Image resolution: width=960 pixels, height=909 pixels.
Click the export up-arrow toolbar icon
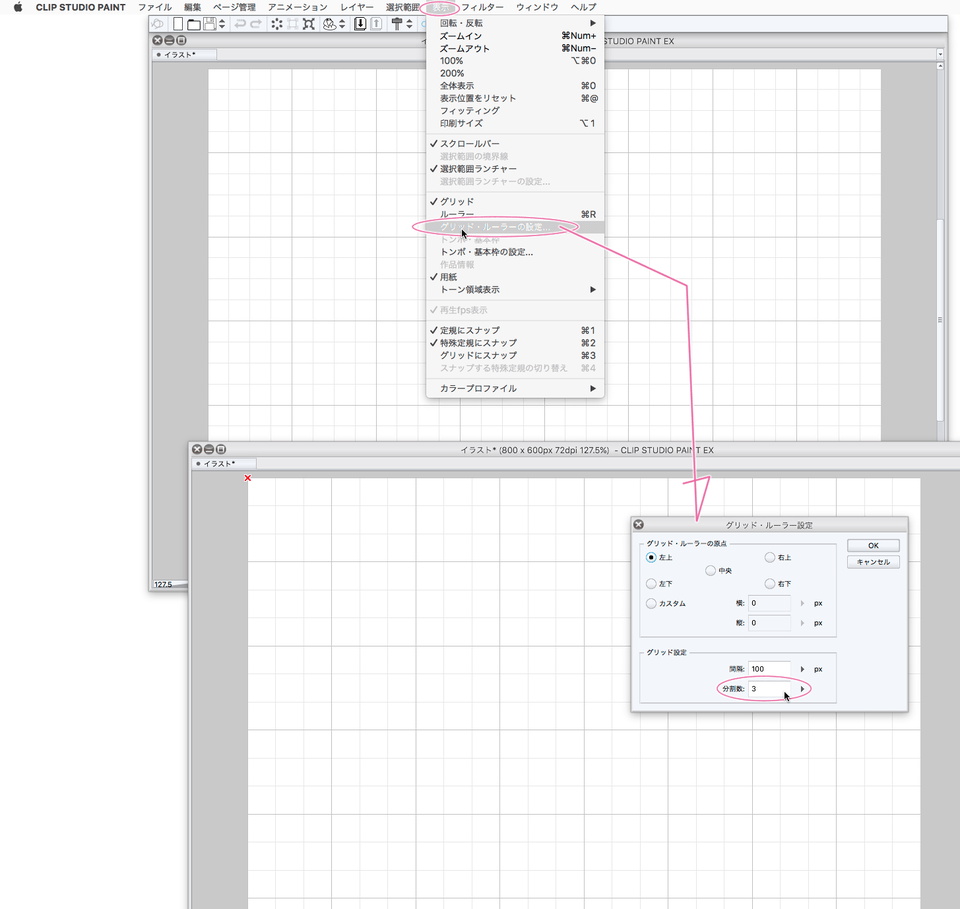click(377, 24)
